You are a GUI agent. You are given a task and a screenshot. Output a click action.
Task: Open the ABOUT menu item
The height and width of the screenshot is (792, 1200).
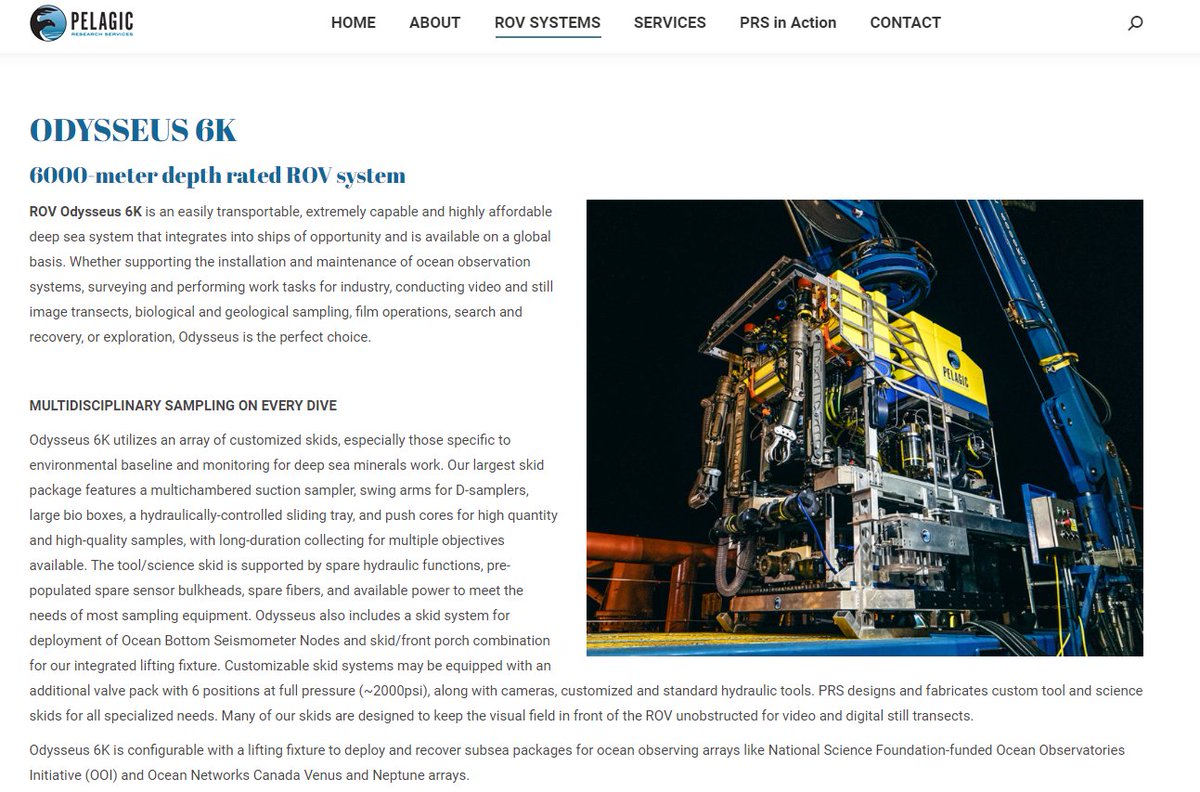[x=435, y=22]
